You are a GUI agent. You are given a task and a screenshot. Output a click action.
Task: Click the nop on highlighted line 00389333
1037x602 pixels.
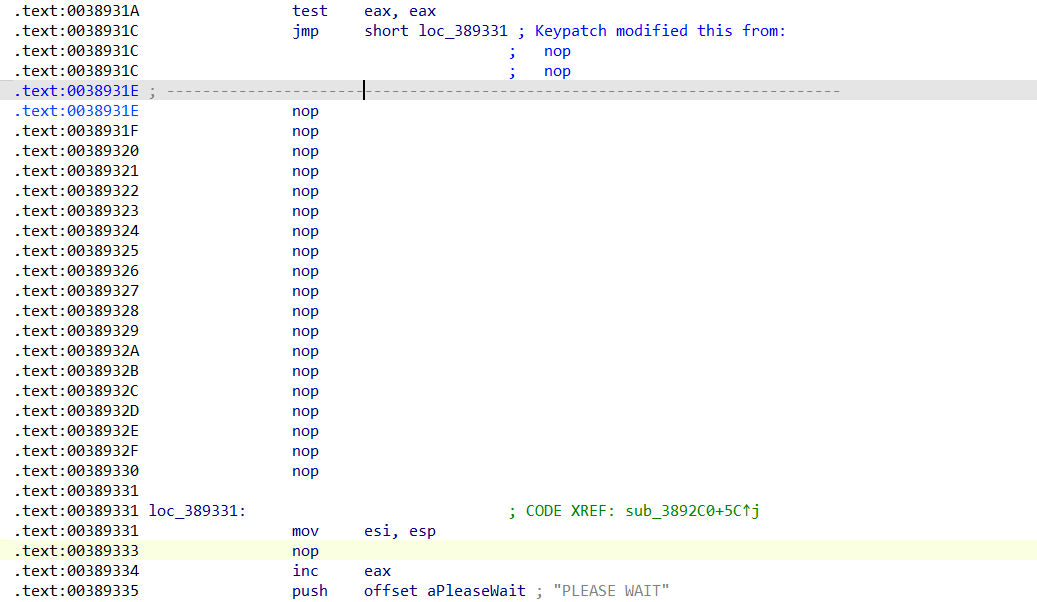(305, 551)
